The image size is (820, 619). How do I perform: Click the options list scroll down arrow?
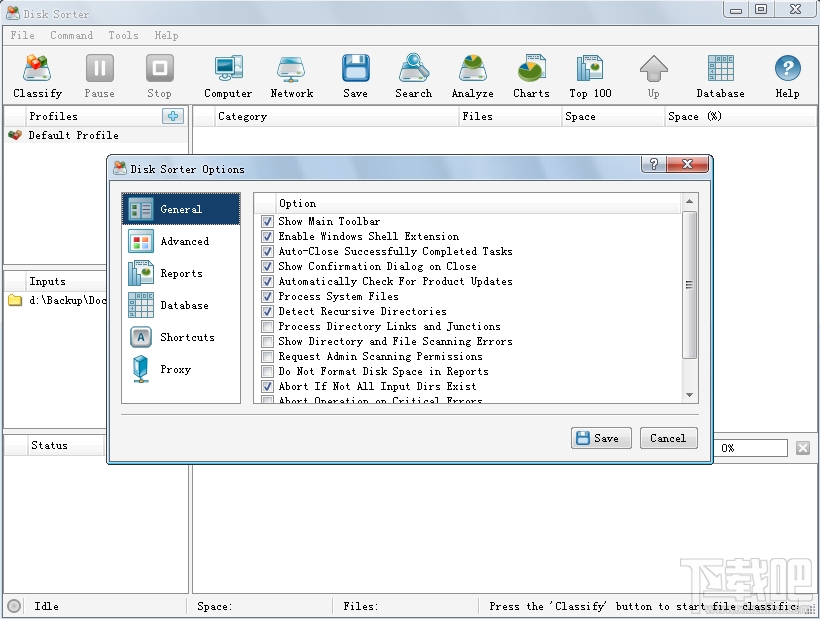tap(689, 395)
